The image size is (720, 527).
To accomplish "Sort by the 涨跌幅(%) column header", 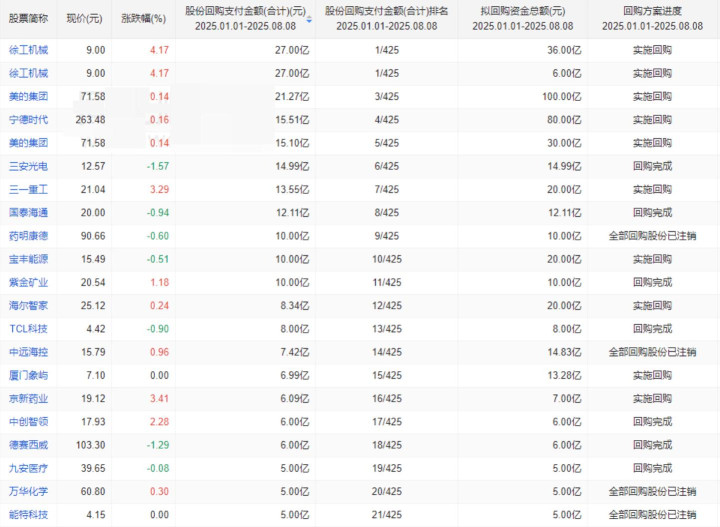I will [144, 19].
